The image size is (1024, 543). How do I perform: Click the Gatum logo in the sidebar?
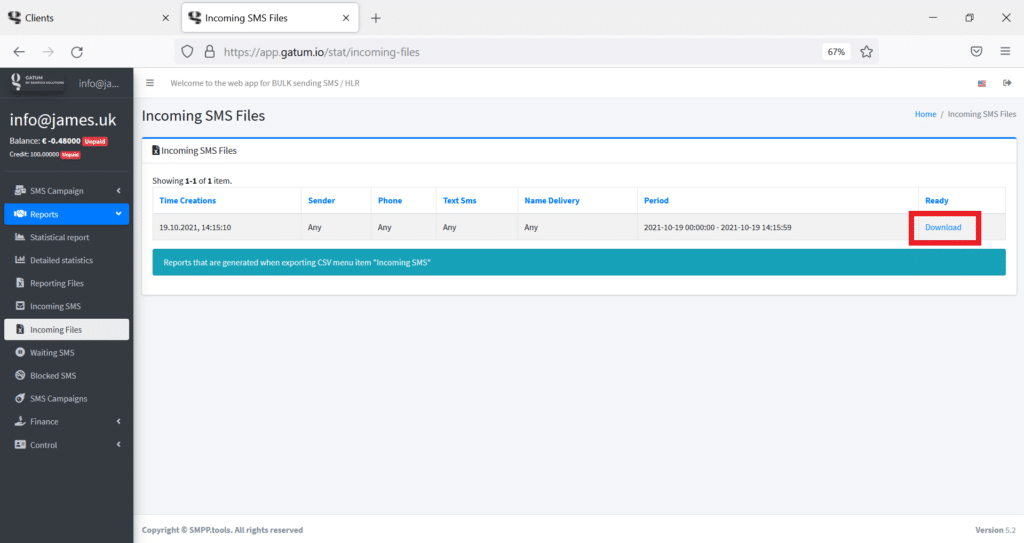[37, 82]
